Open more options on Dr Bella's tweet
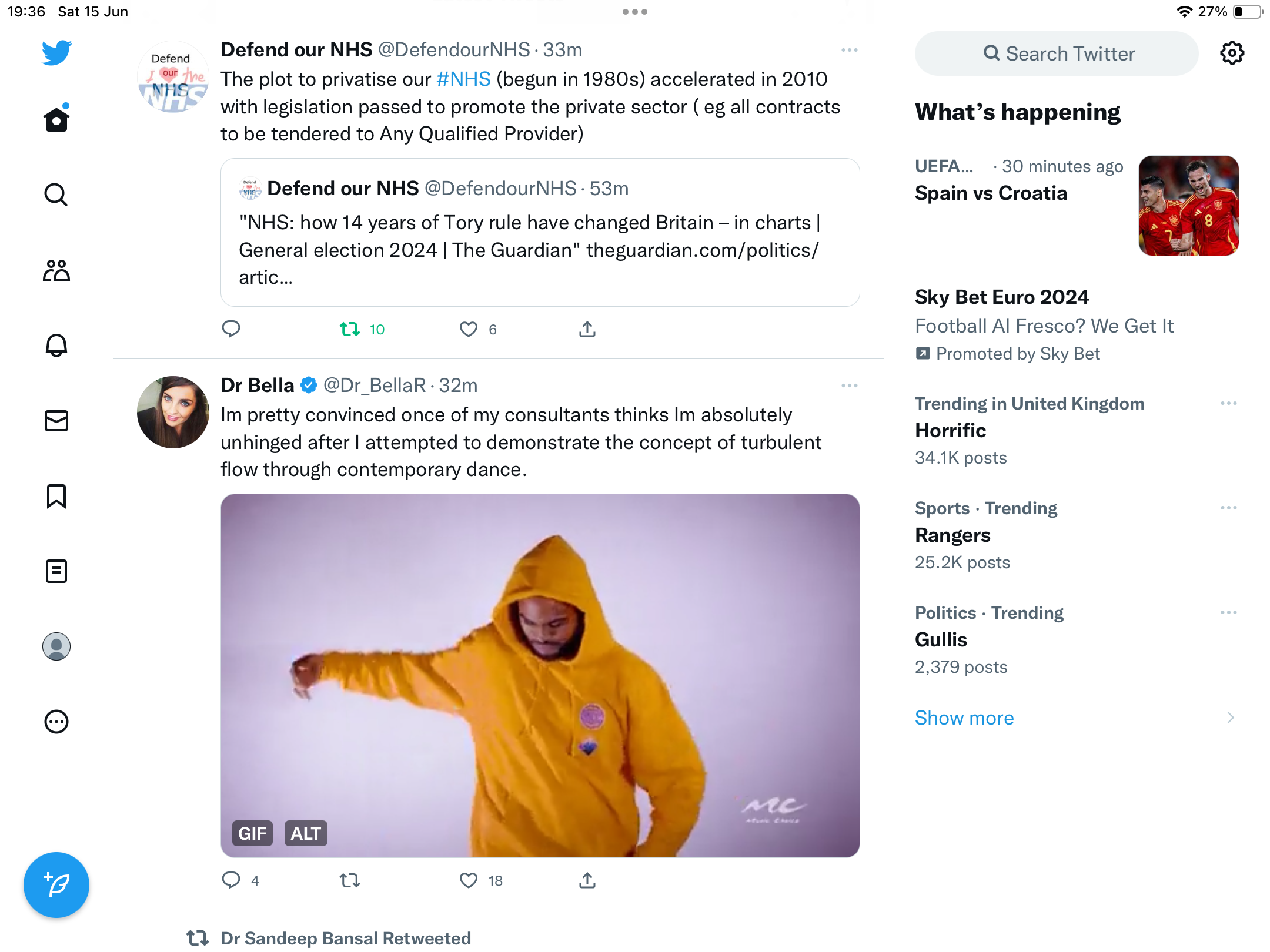The width and height of the screenshot is (1270, 952). click(x=850, y=386)
